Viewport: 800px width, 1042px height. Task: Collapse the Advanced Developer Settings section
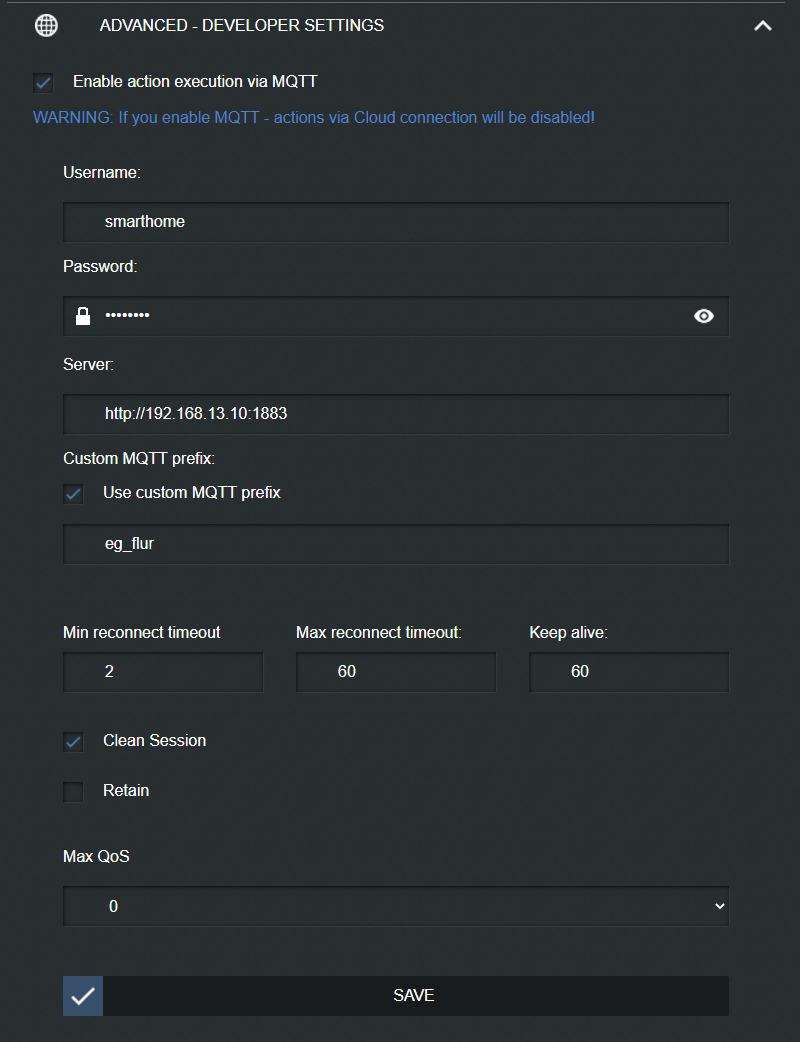click(x=762, y=26)
